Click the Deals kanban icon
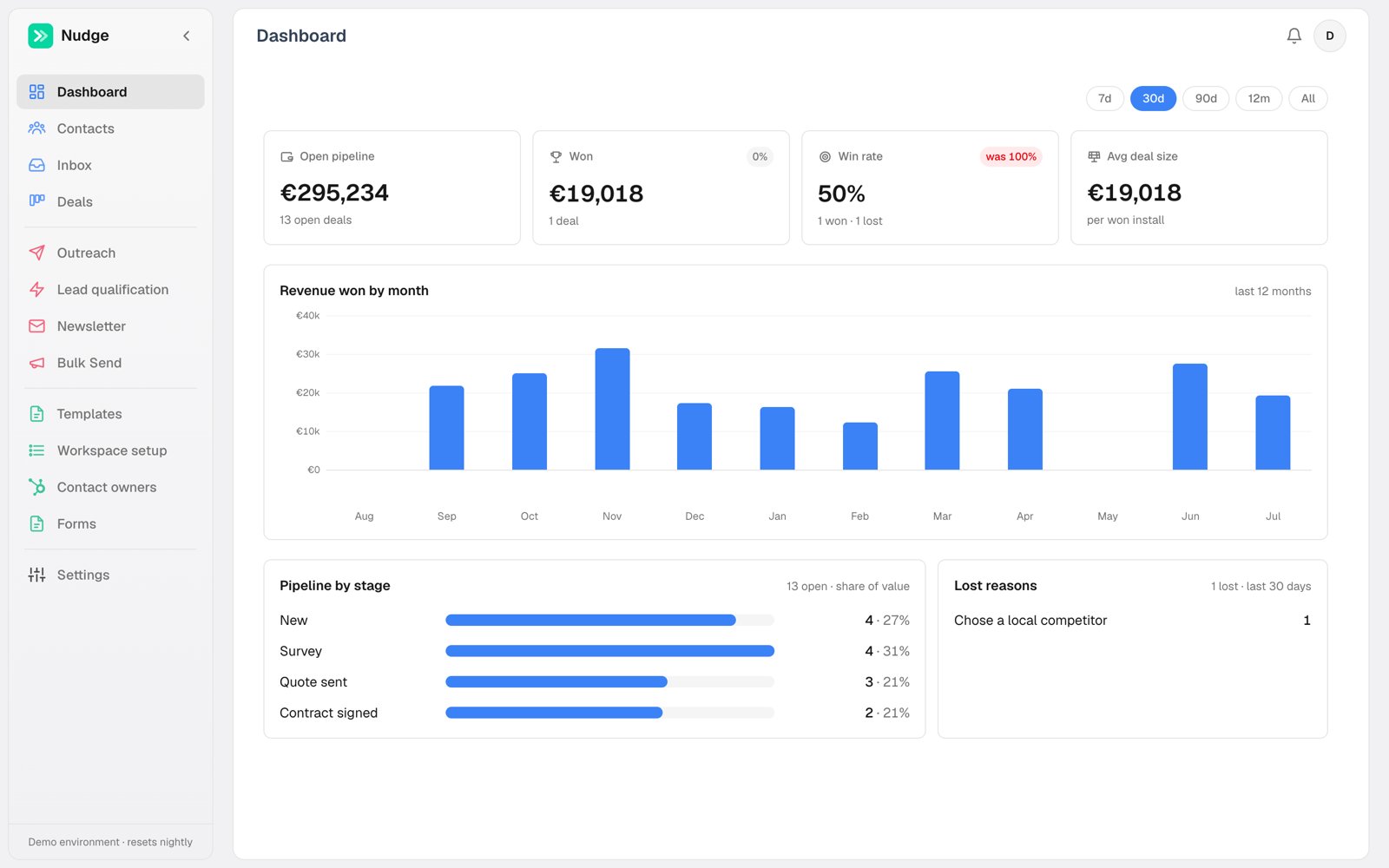 pyautogui.click(x=36, y=201)
